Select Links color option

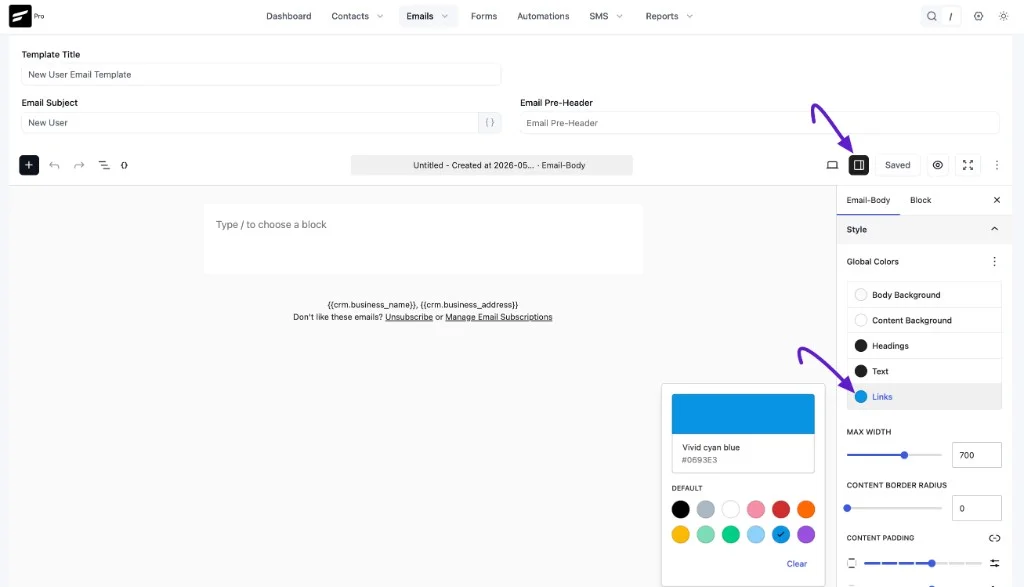(924, 396)
